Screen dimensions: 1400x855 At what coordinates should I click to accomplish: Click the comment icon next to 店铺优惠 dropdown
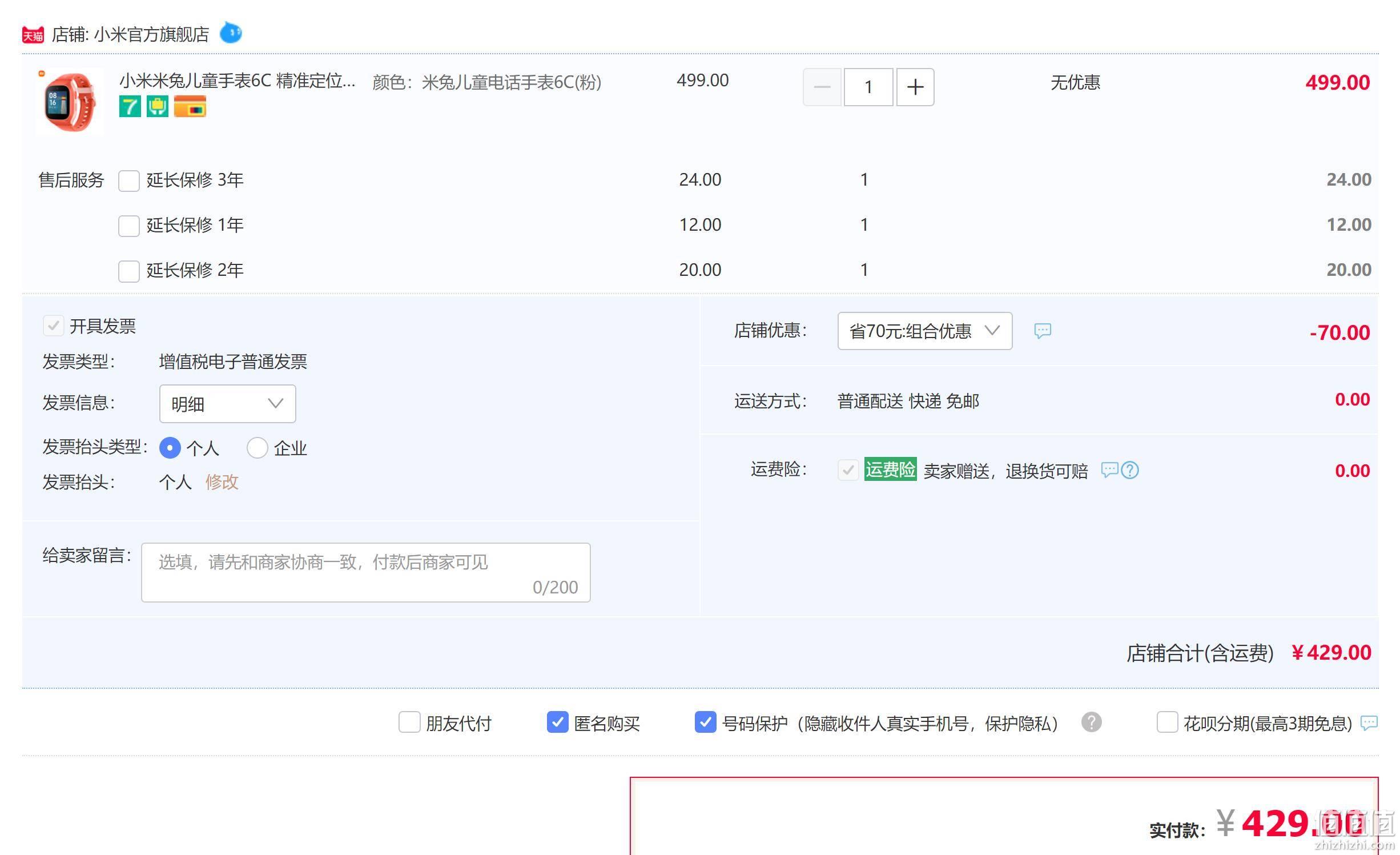point(1043,331)
